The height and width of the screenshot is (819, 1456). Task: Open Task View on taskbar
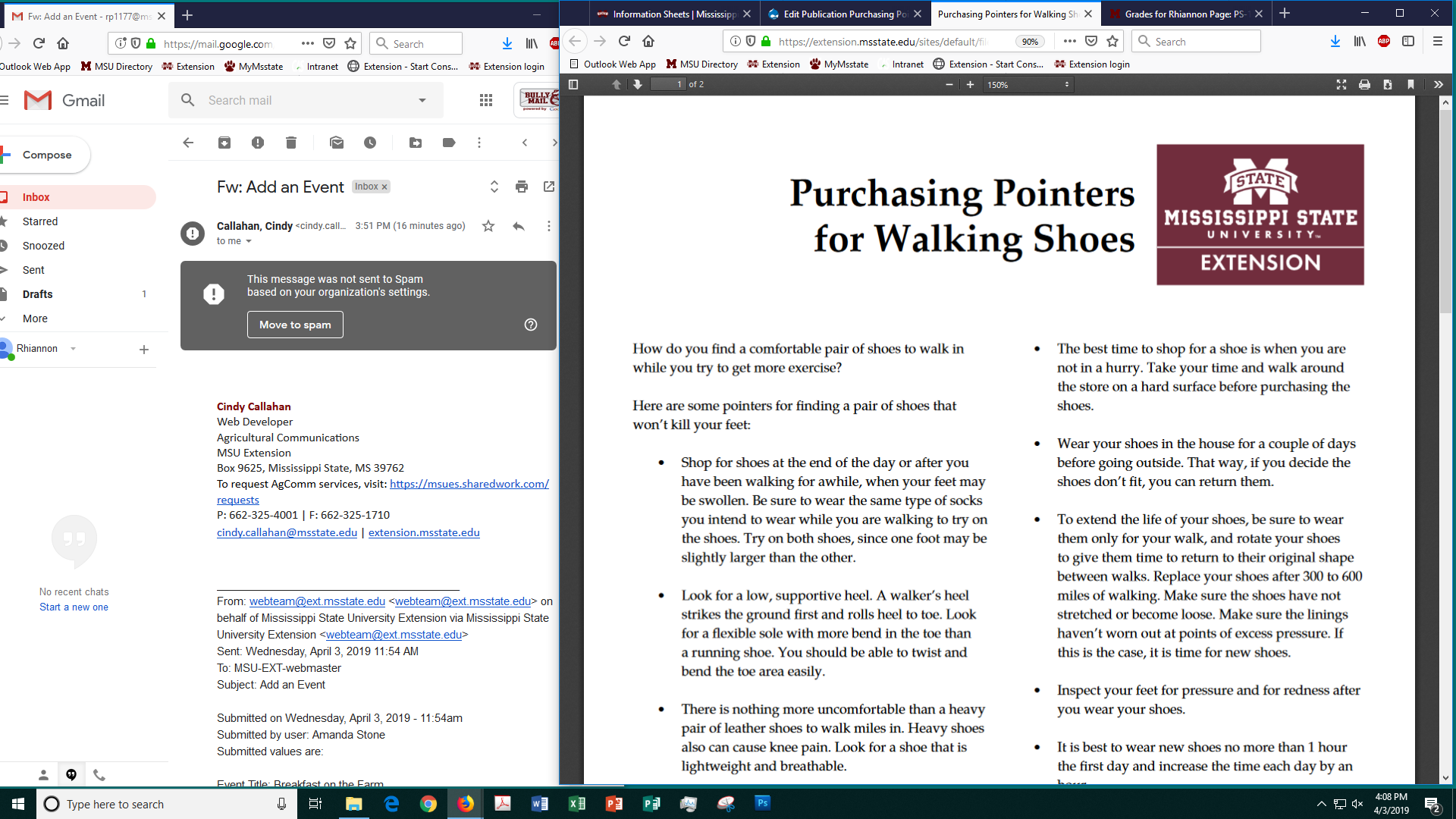coord(315,804)
